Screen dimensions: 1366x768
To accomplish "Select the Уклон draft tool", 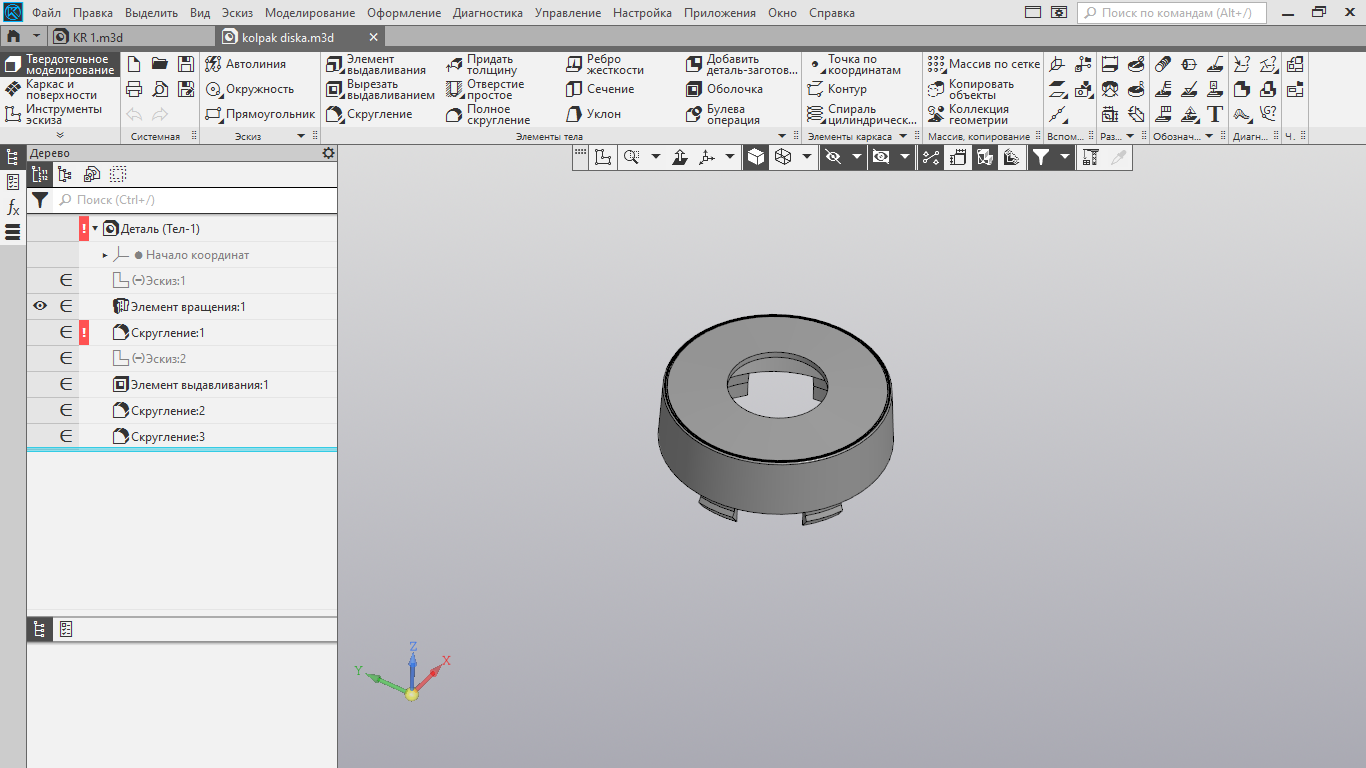I will 593,114.
